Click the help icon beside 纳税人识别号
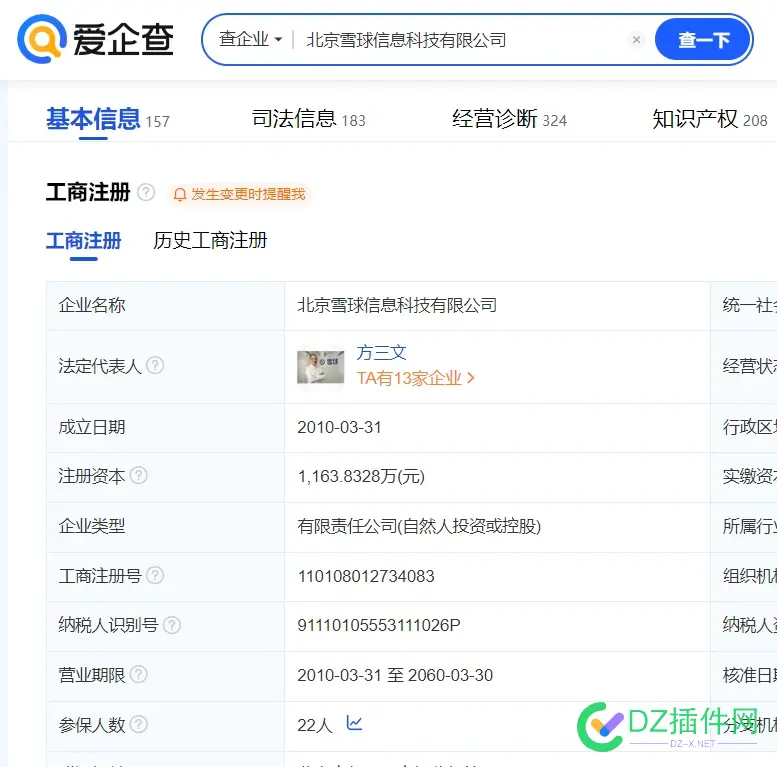 [x=172, y=625]
